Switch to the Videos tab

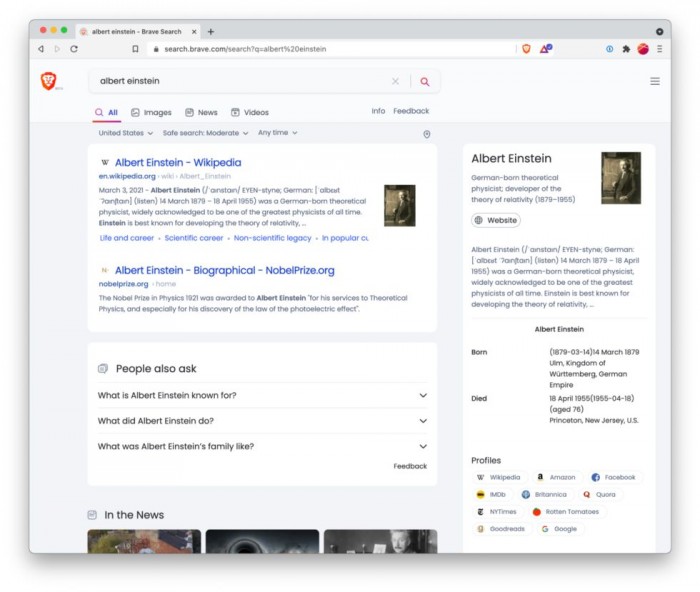tap(249, 113)
